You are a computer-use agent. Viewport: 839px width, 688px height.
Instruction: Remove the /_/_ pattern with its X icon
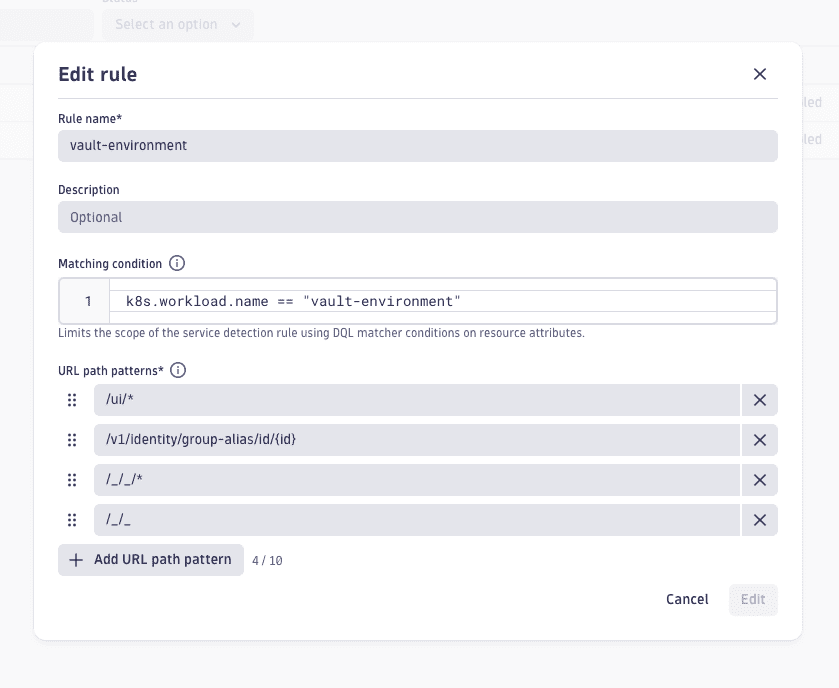(x=759, y=520)
